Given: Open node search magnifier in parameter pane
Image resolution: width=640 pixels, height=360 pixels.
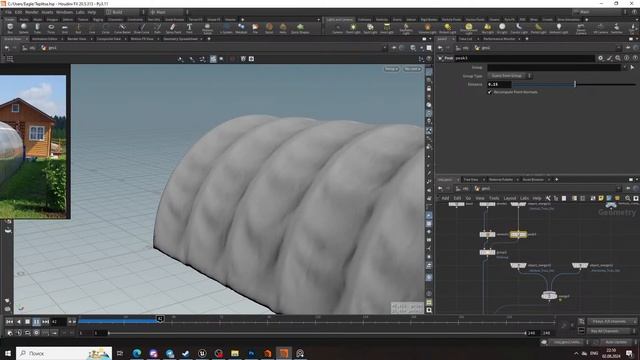Looking at the screenshot, I should (x=618, y=58).
